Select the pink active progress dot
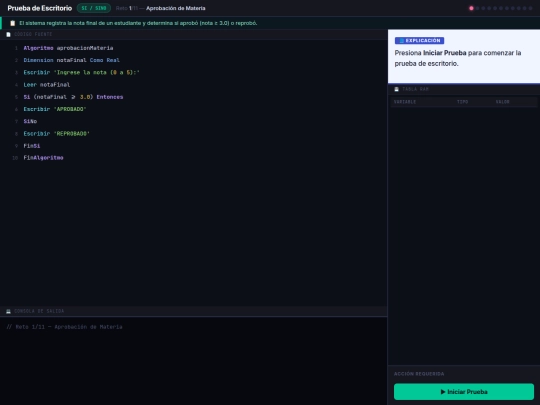 [x=471, y=8]
